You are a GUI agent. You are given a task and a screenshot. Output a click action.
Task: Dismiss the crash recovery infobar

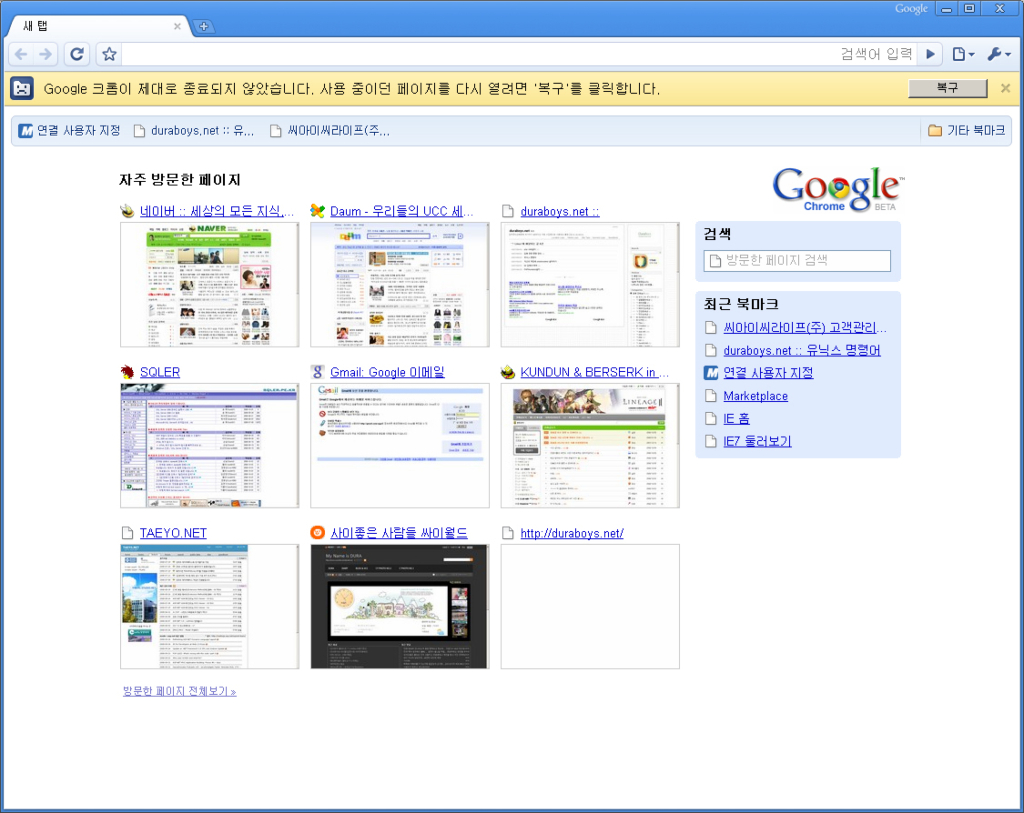1005,88
